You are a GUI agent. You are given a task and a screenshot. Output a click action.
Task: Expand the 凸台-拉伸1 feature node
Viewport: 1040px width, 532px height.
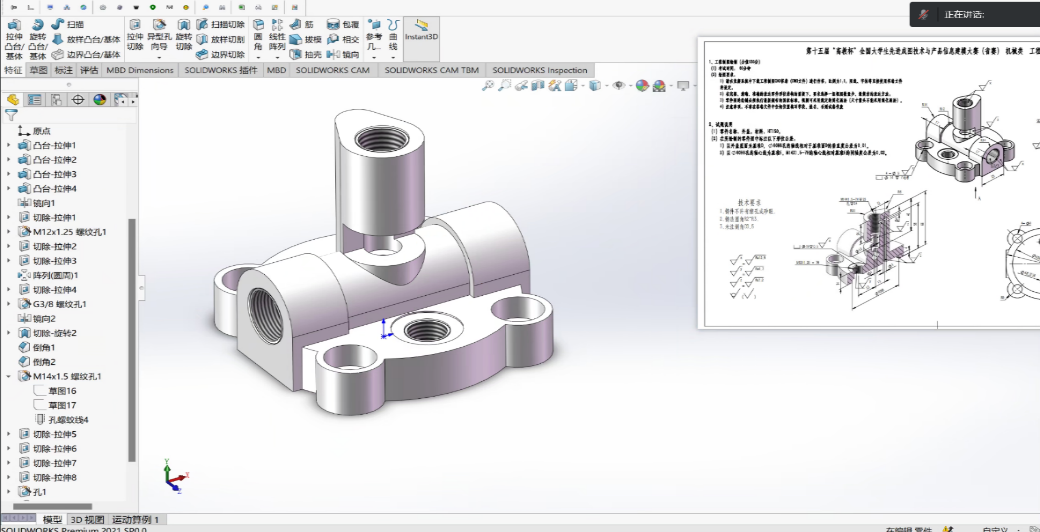[x=9, y=146]
